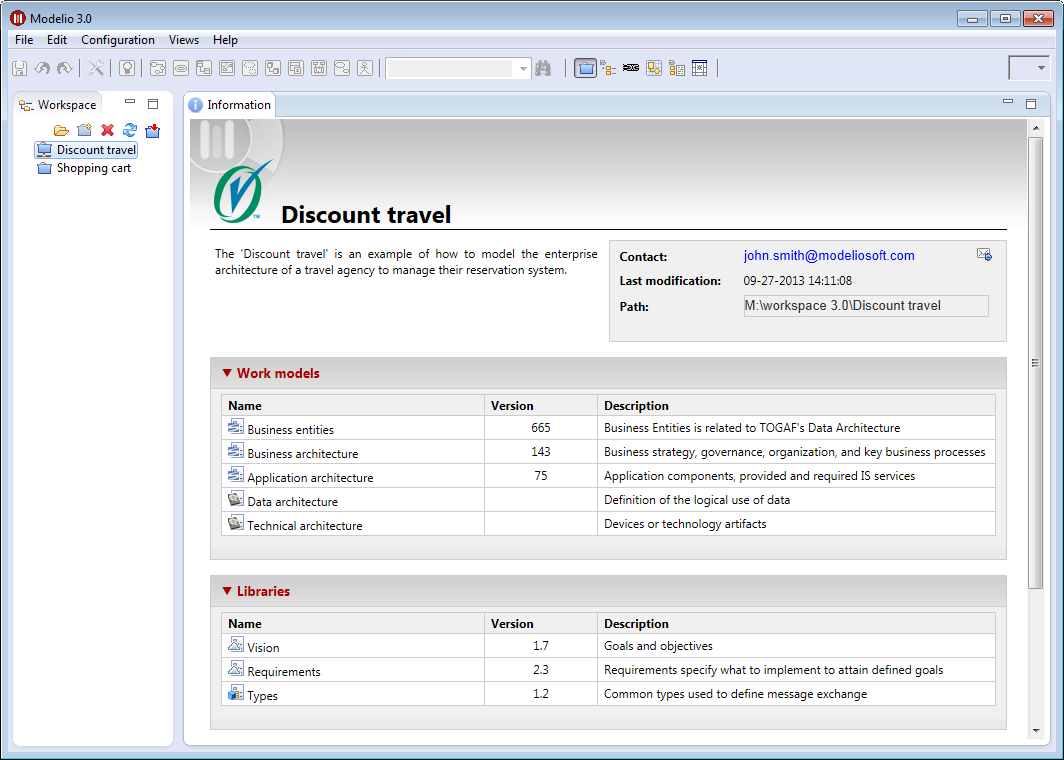Click the binoculars search icon

(543, 68)
